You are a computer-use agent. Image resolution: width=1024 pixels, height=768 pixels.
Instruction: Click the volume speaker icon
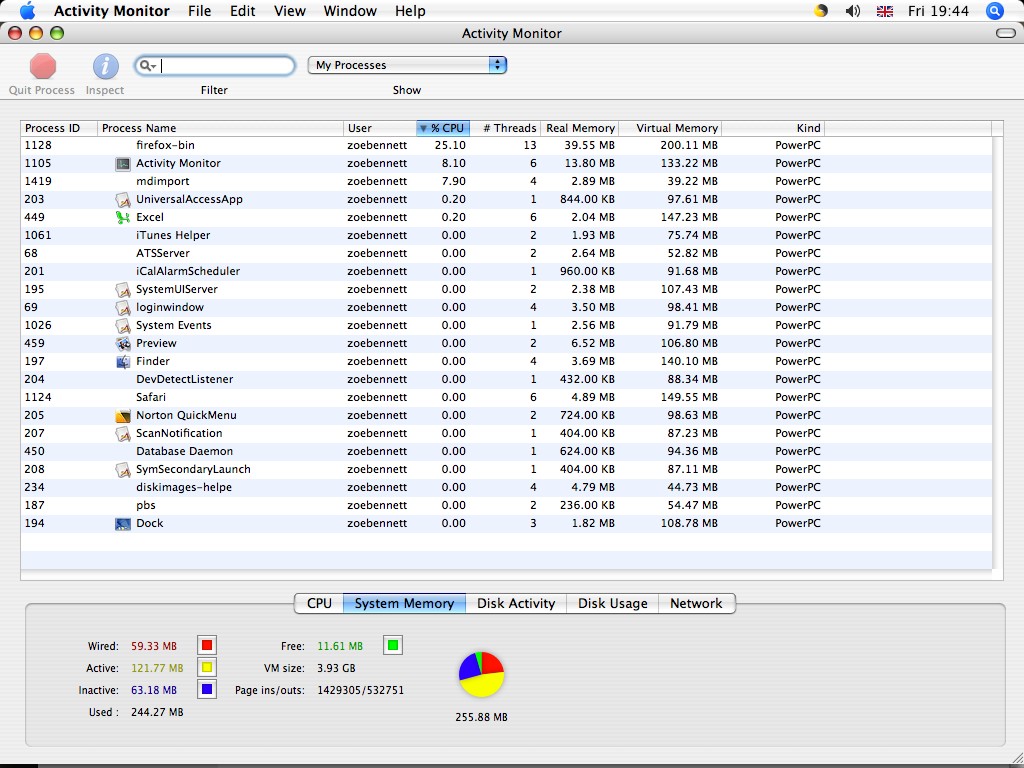852,10
